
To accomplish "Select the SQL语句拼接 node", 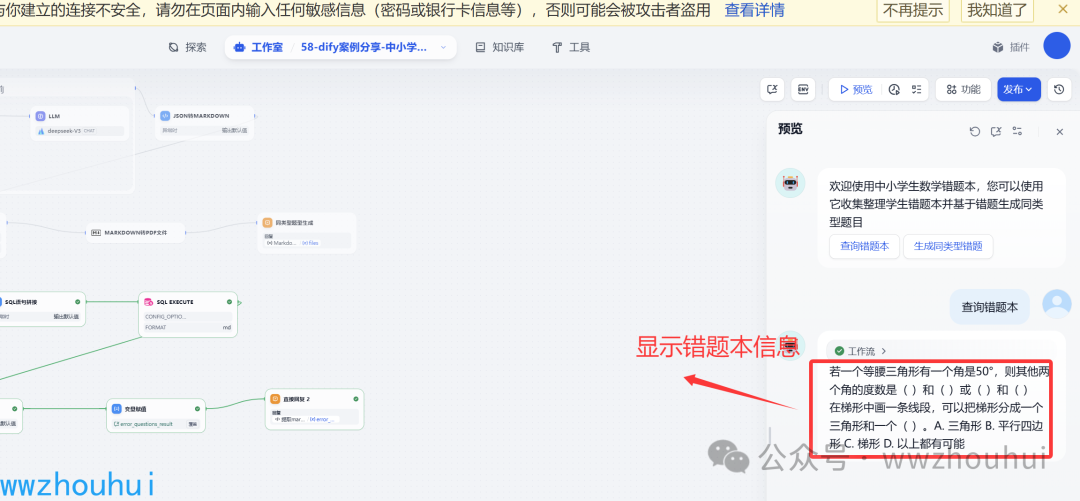I will [41, 309].
